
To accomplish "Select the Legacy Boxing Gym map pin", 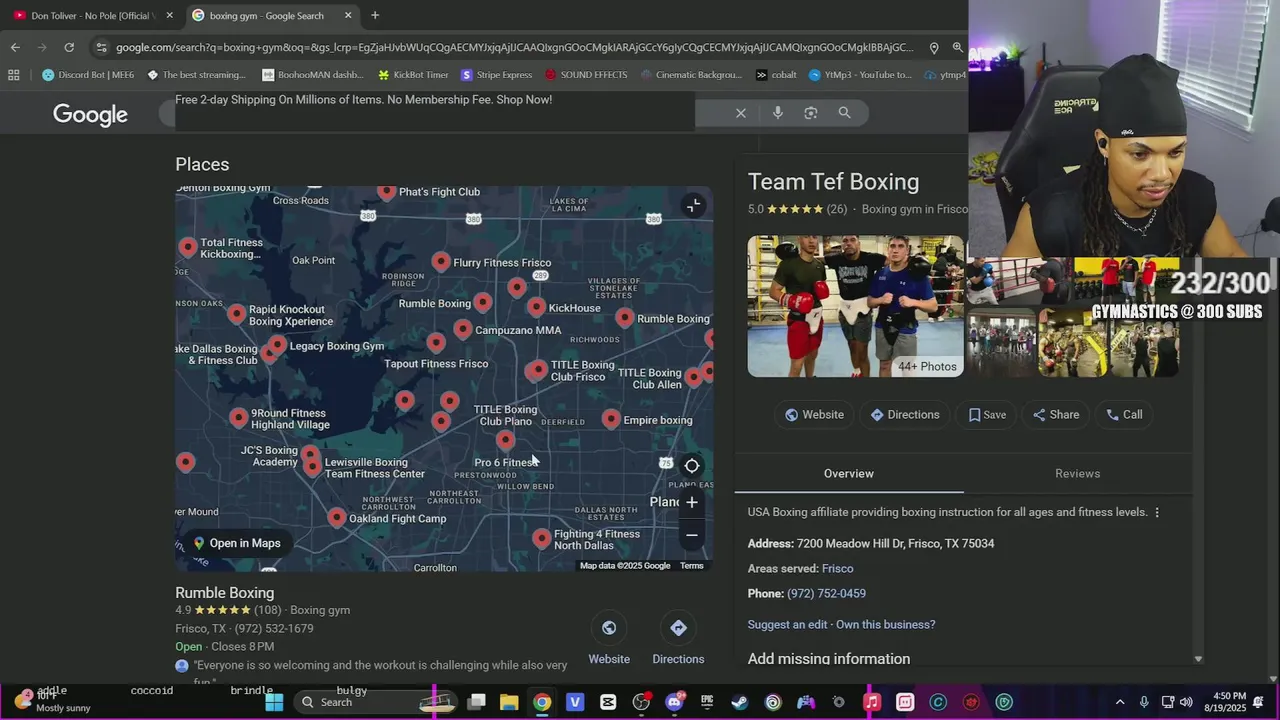I will click(x=277, y=345).
